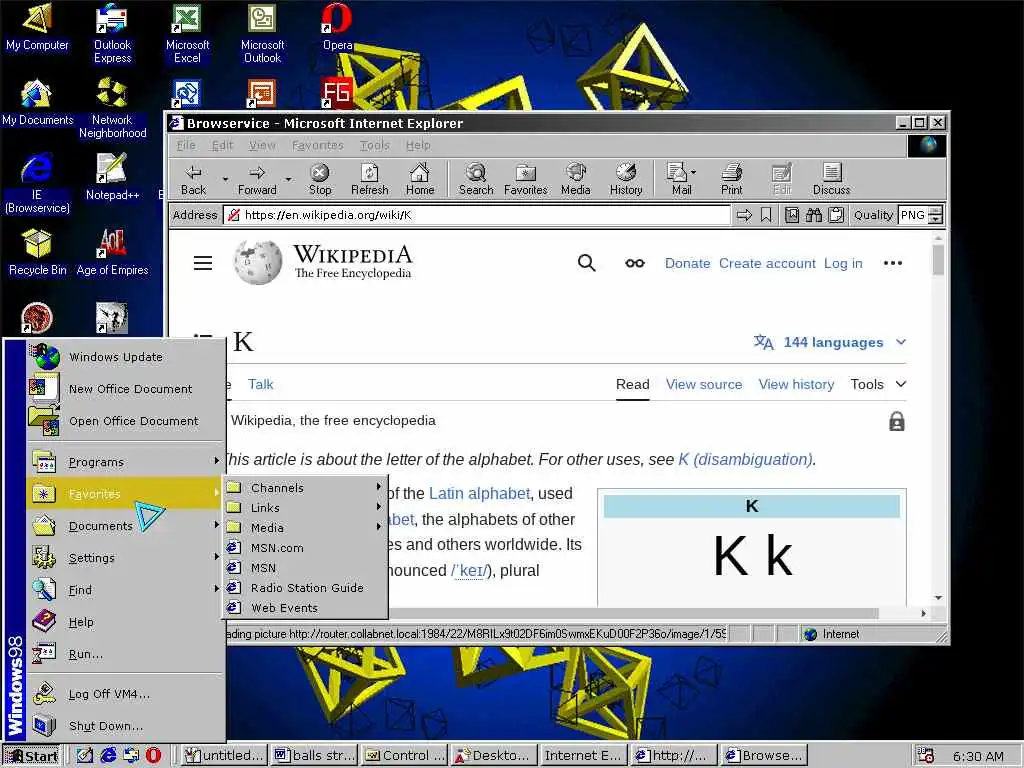Image resolution: width=1024 pixels, height=768 pixels.
Task: Open the Find submenu
Action: click(x=127, y=590)
